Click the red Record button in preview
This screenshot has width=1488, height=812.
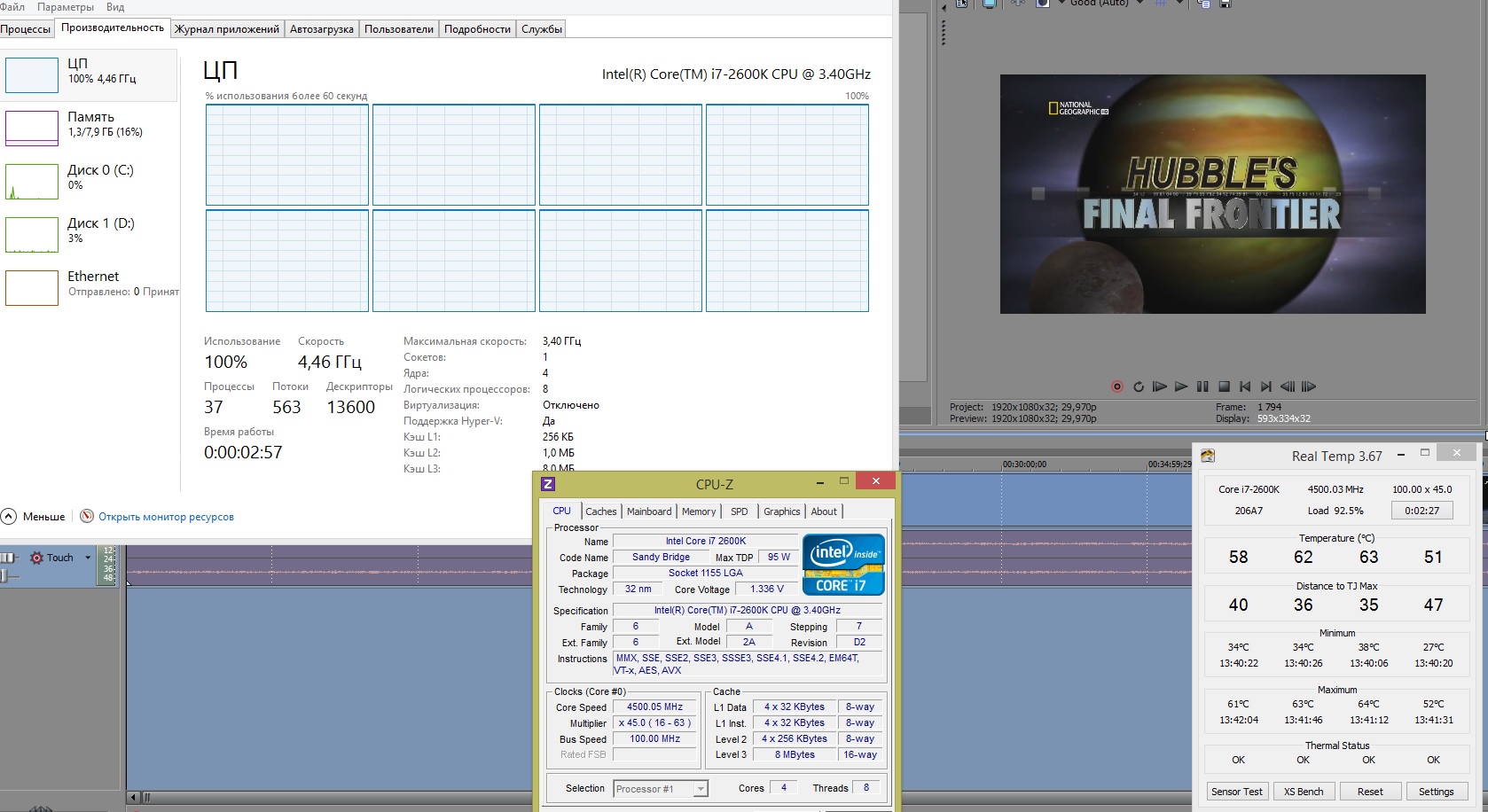coord(1117,386)
